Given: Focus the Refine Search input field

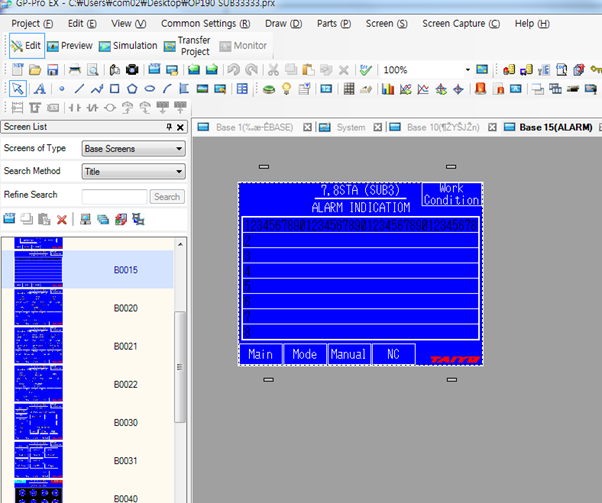Looking at the screenshot, I should point(114,197).
